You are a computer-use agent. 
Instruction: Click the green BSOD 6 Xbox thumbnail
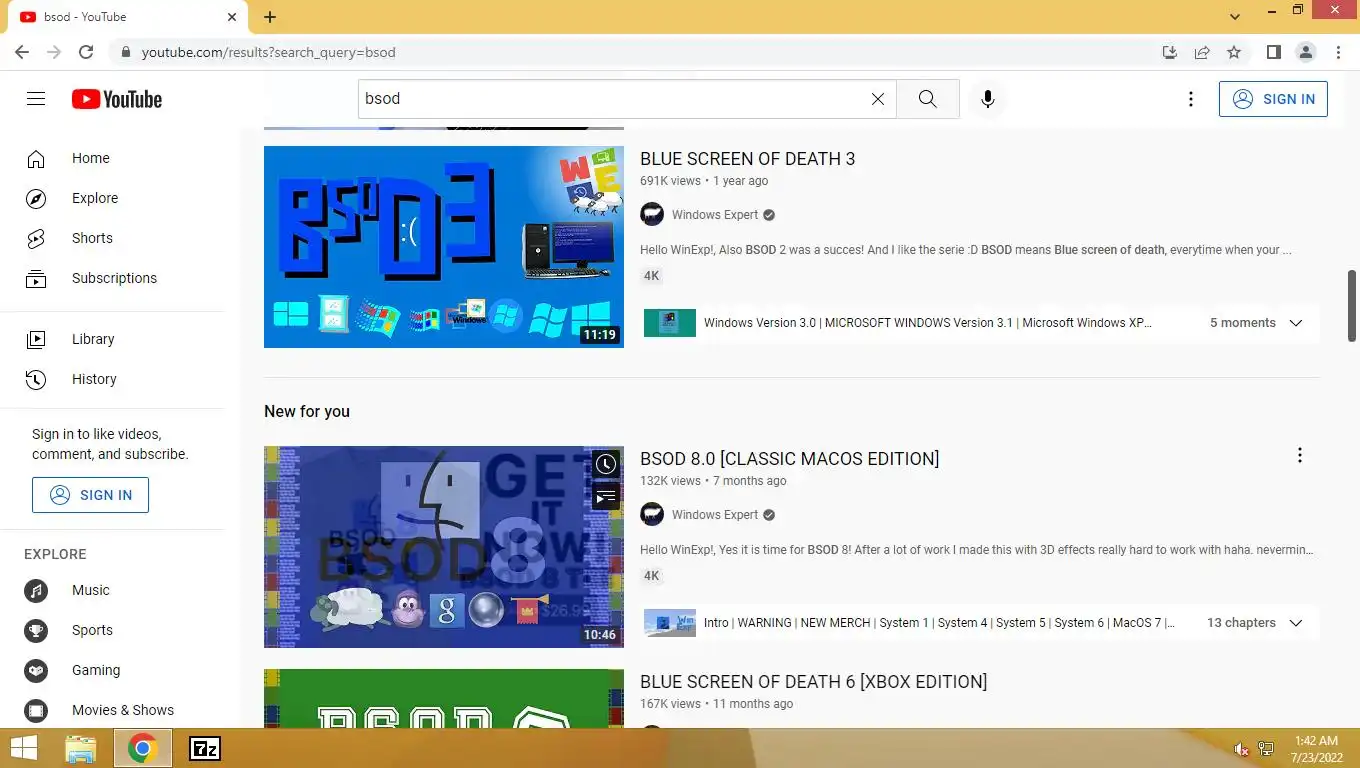click(x=444, y=699)
